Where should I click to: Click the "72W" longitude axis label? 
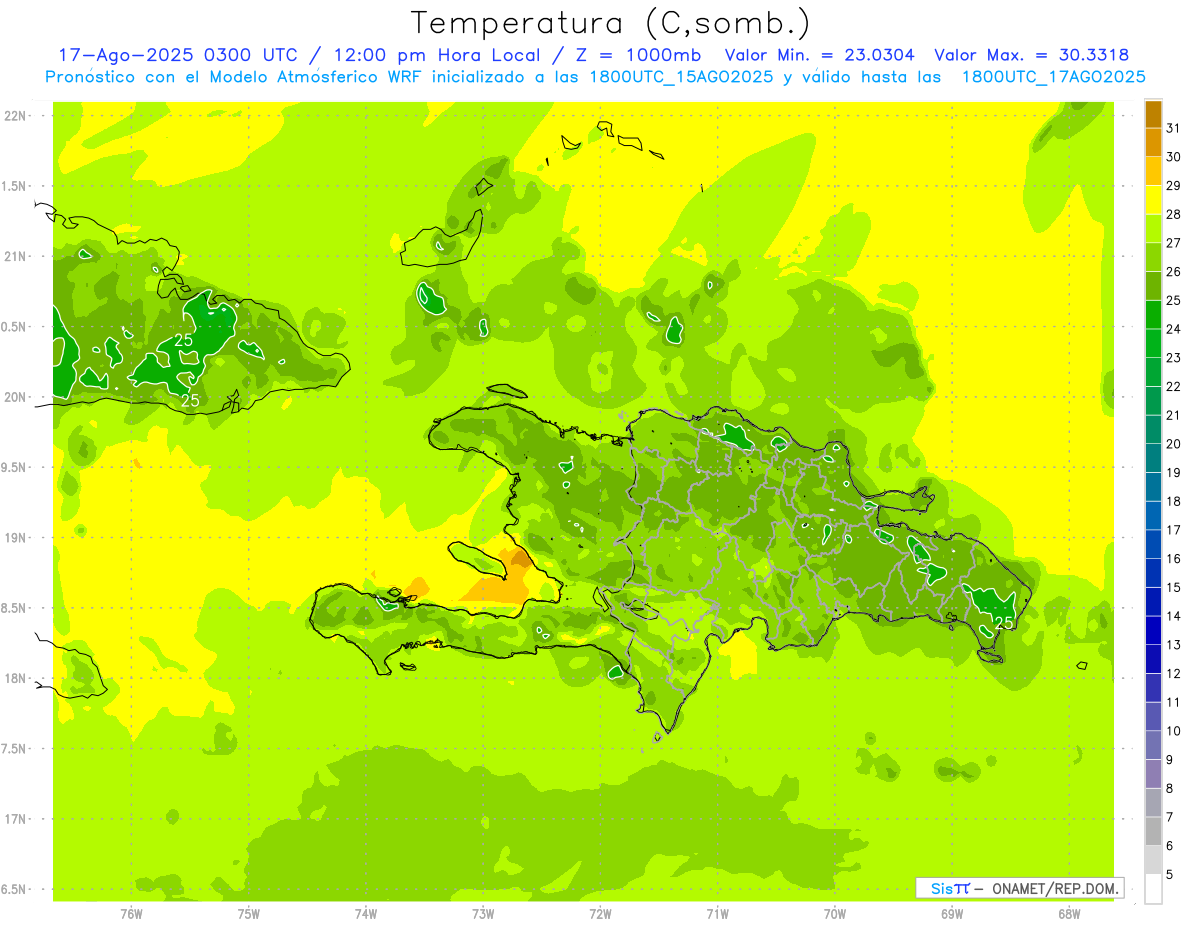pyautogui.click(x=600, y=914)
